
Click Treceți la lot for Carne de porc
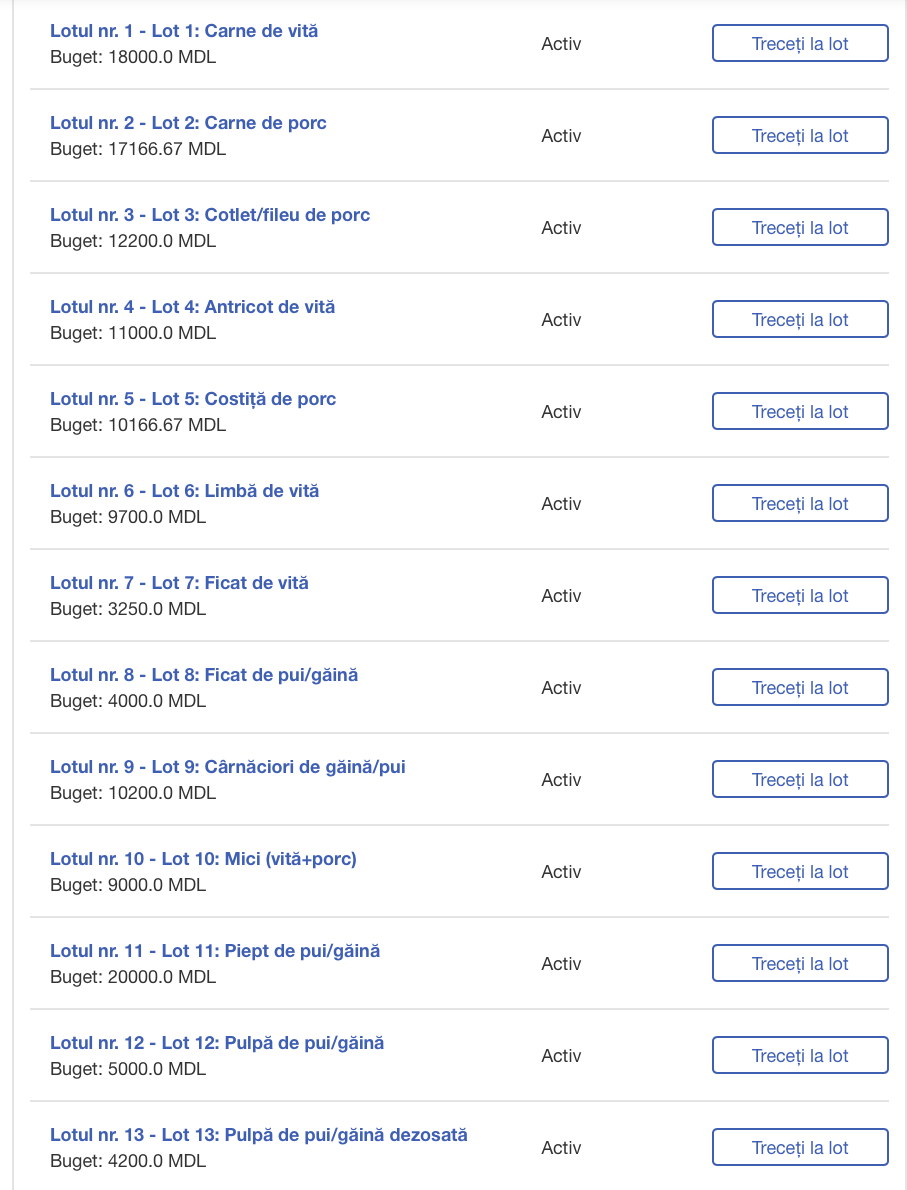(800, 135)
